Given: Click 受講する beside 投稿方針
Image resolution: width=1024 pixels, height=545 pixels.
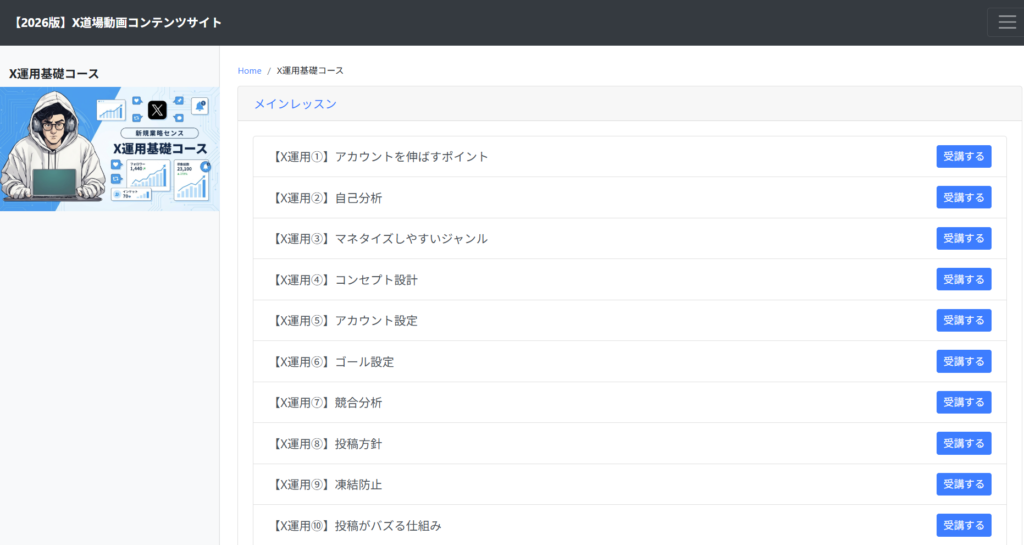Looking at the screenshot, I should click(963, 443).
